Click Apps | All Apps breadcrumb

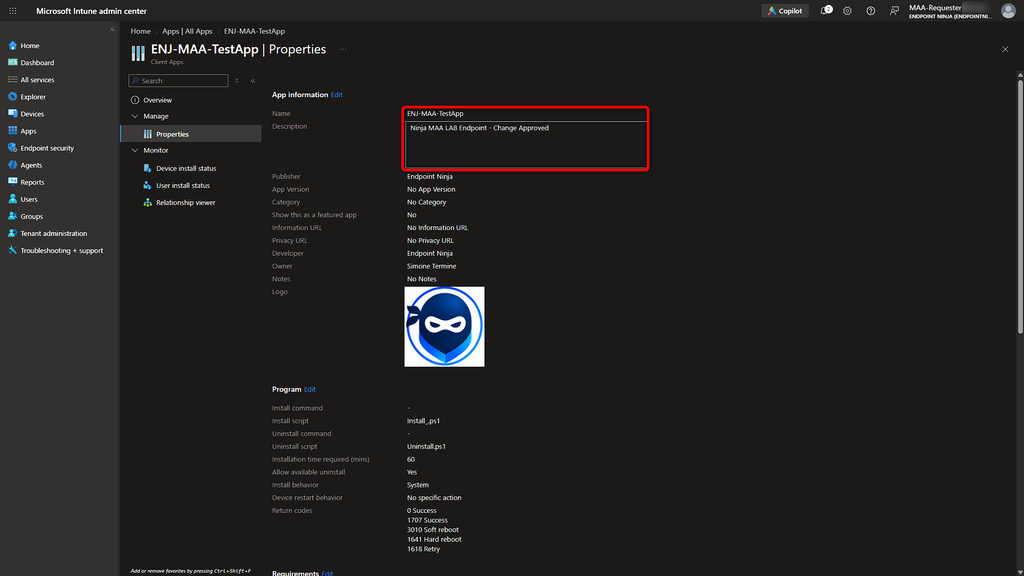pos(187,31)
